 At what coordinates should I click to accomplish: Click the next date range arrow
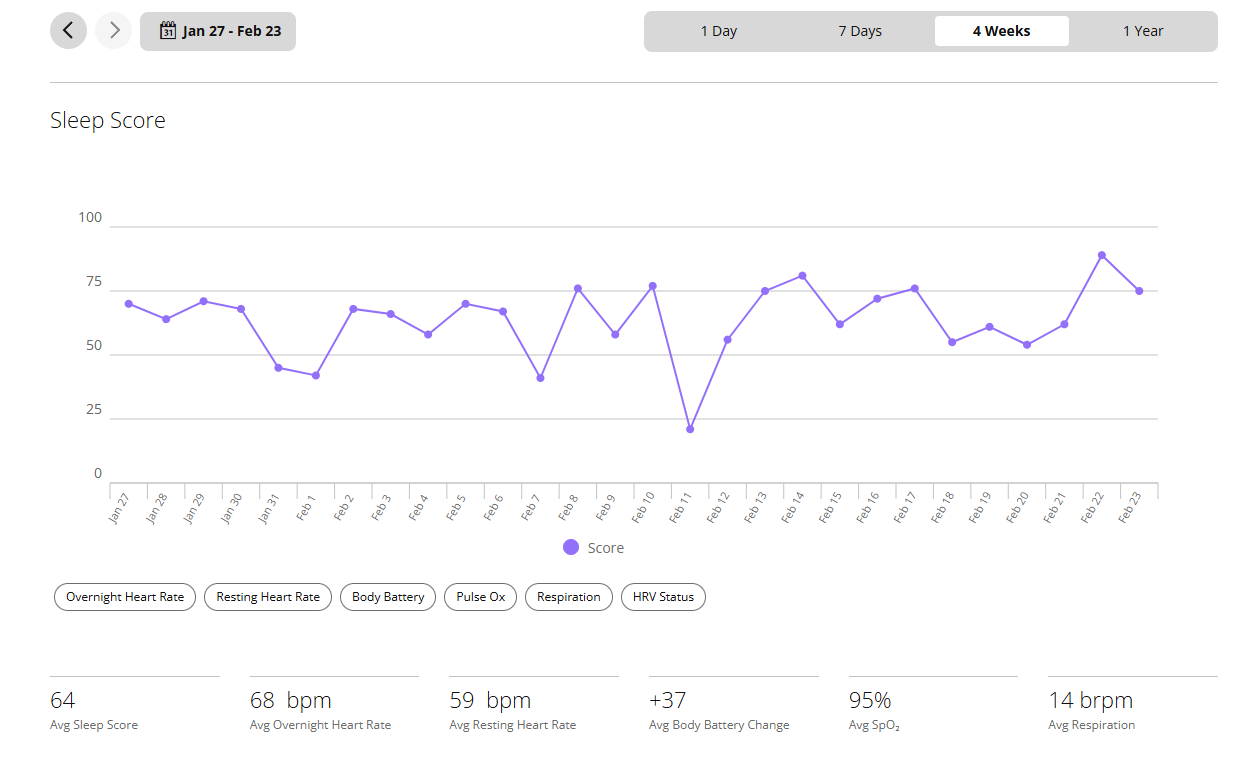pyautogui.click(x=114, y=31)
